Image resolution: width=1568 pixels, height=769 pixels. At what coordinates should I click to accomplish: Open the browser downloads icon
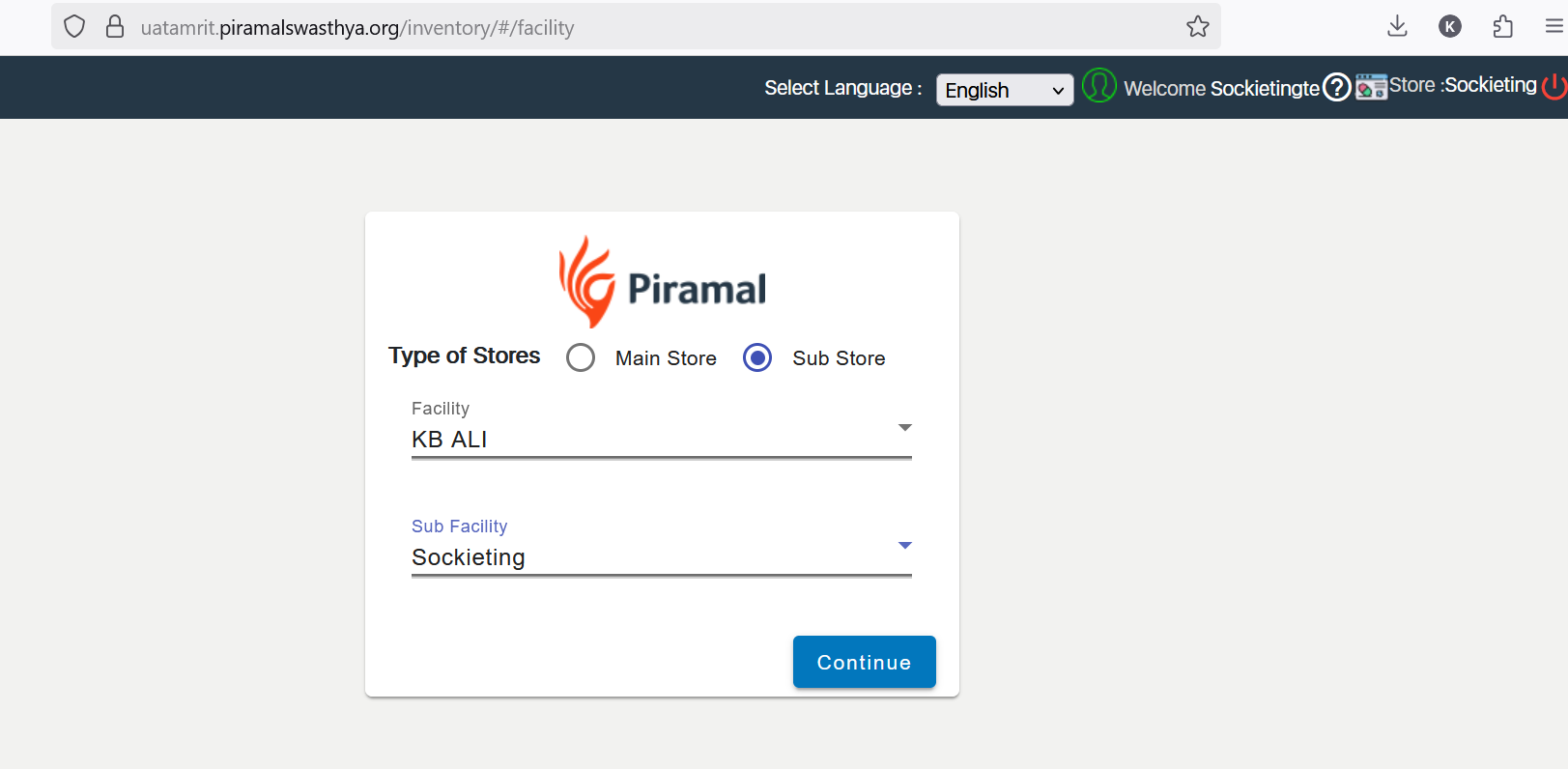(x=1397, y=27)
